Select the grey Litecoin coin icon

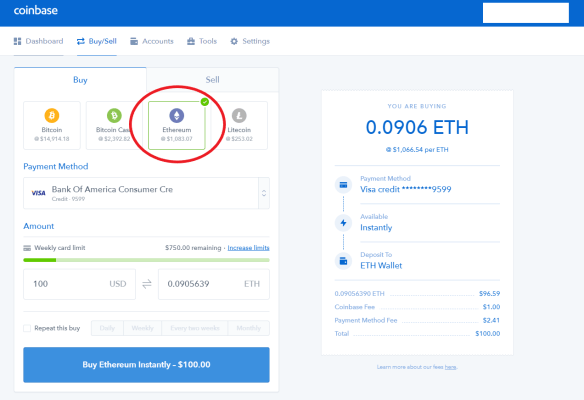pos(239,115)
